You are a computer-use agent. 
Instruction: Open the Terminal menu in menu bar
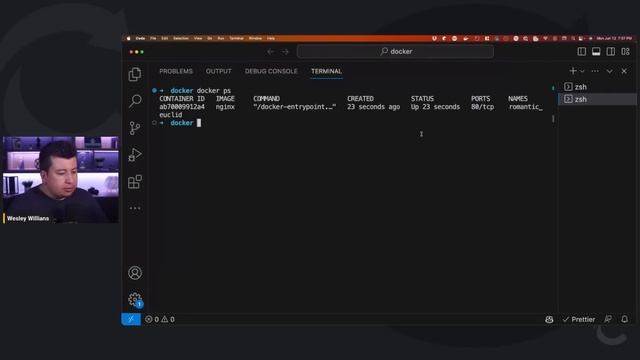point(236,38)
